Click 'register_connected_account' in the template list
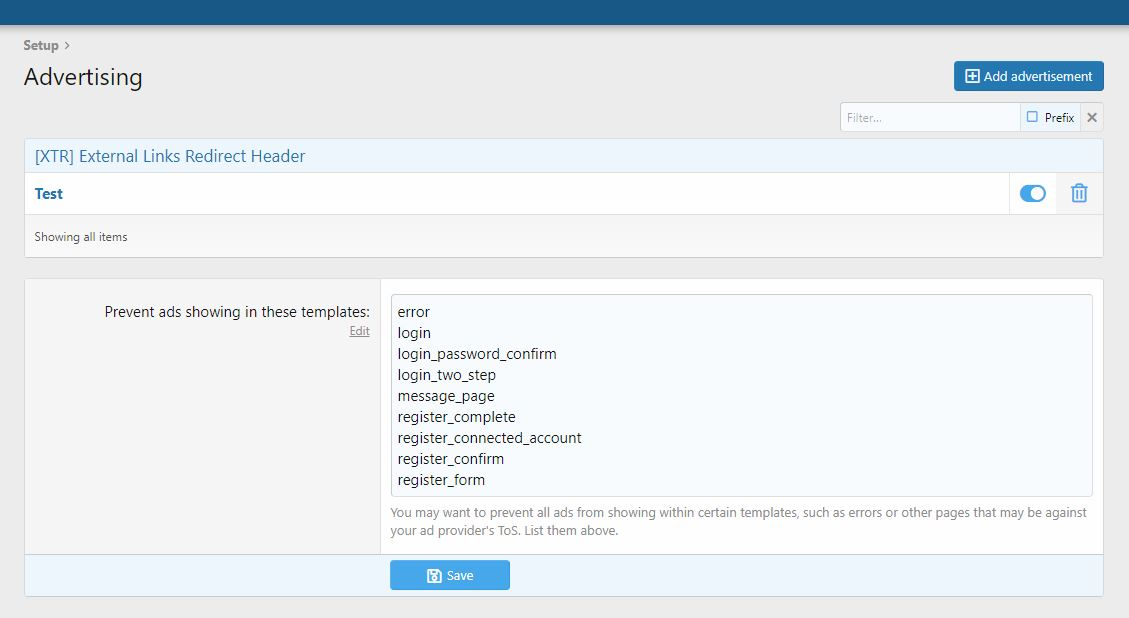 pyautogui.click(x=489, y=438)
